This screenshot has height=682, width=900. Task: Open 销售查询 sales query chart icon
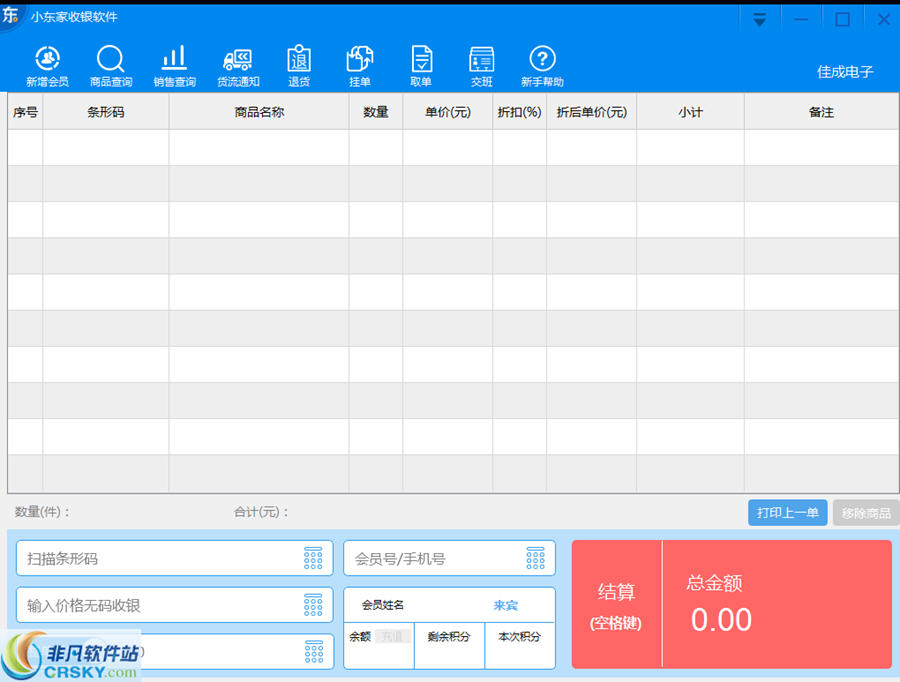(x=174, y=66)
